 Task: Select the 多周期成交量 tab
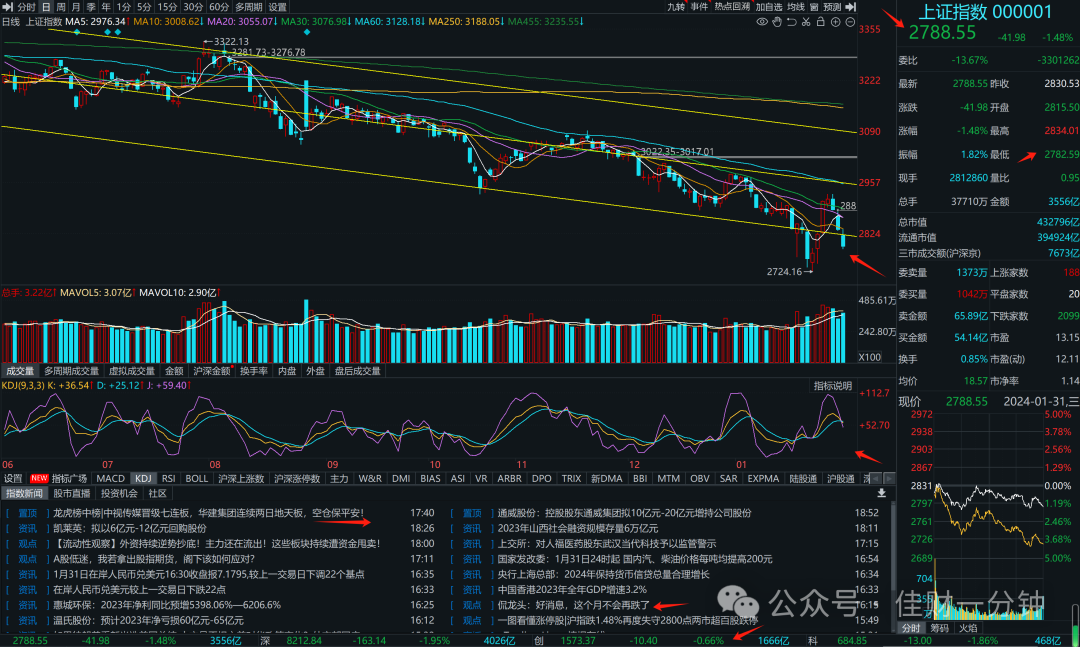pos(71,371)
